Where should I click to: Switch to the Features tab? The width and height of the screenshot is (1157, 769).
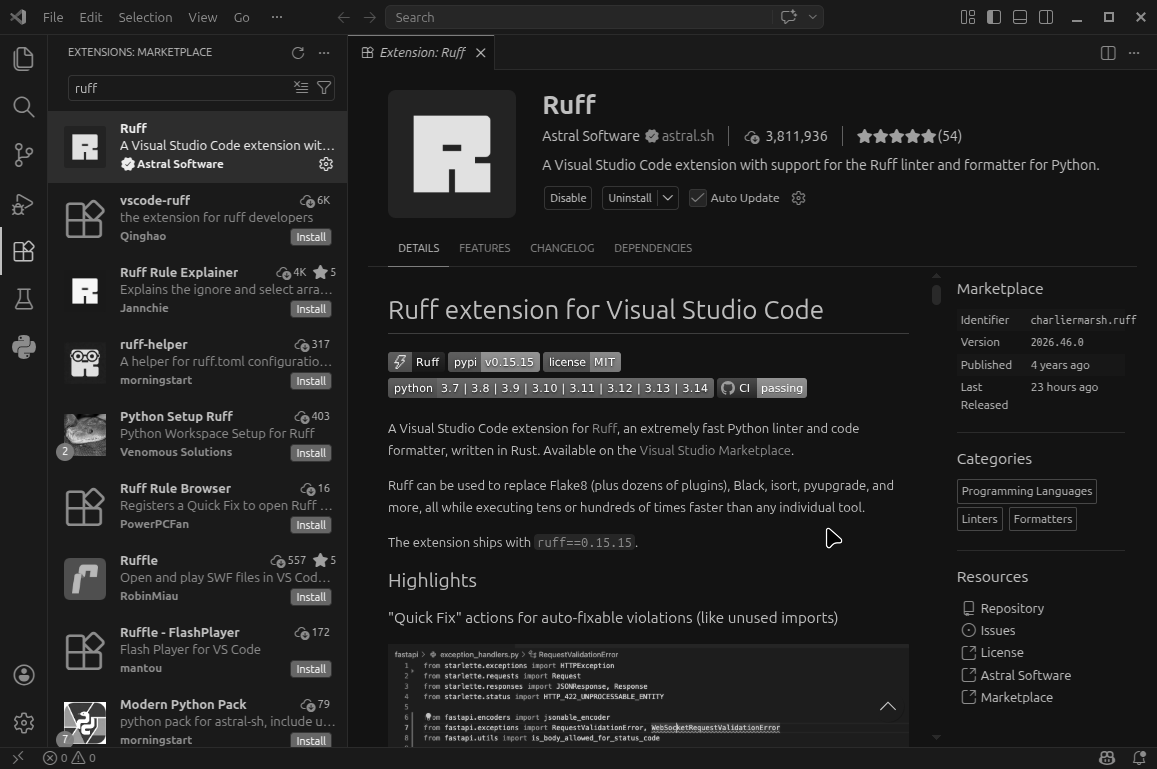pos(484,248)
